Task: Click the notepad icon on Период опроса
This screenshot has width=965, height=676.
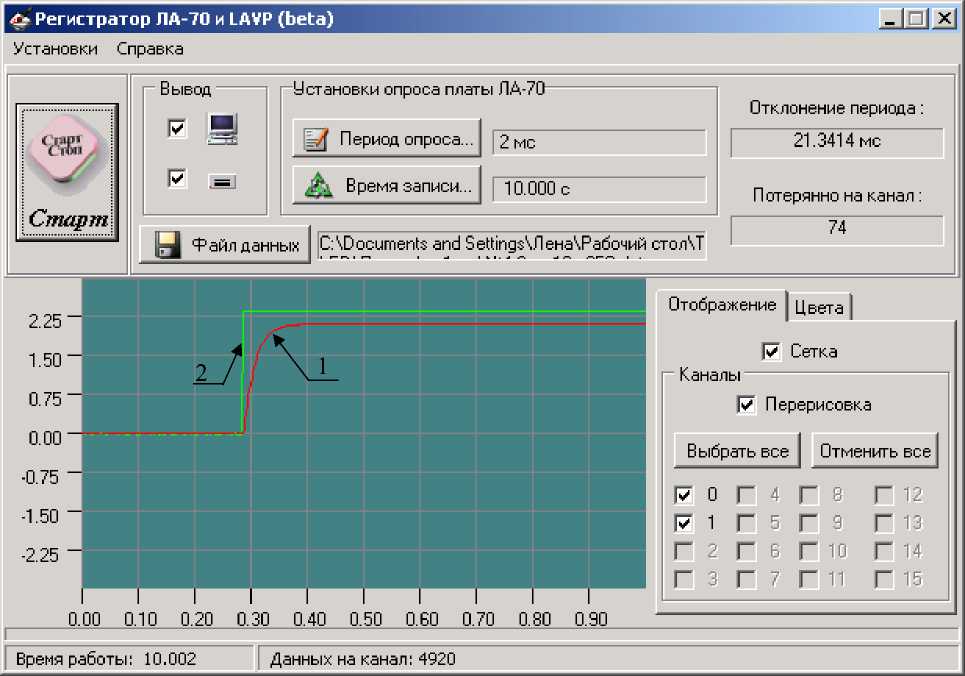Action: (x=316, y=139)
